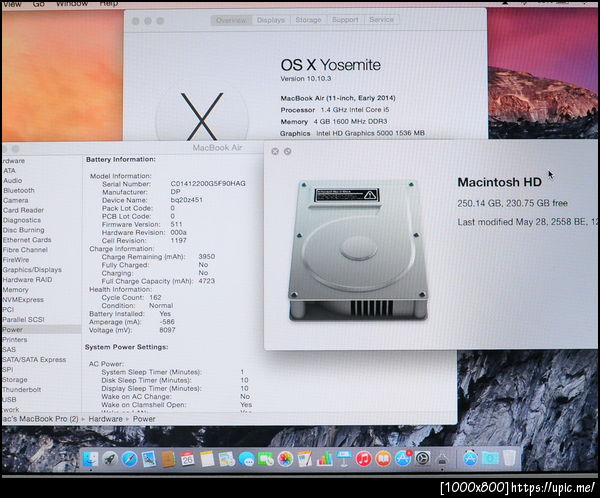Screen dimensions: 600x498
Task: Click serial number C01412200G5F90HAG
Action: click(x=208, y=184)
